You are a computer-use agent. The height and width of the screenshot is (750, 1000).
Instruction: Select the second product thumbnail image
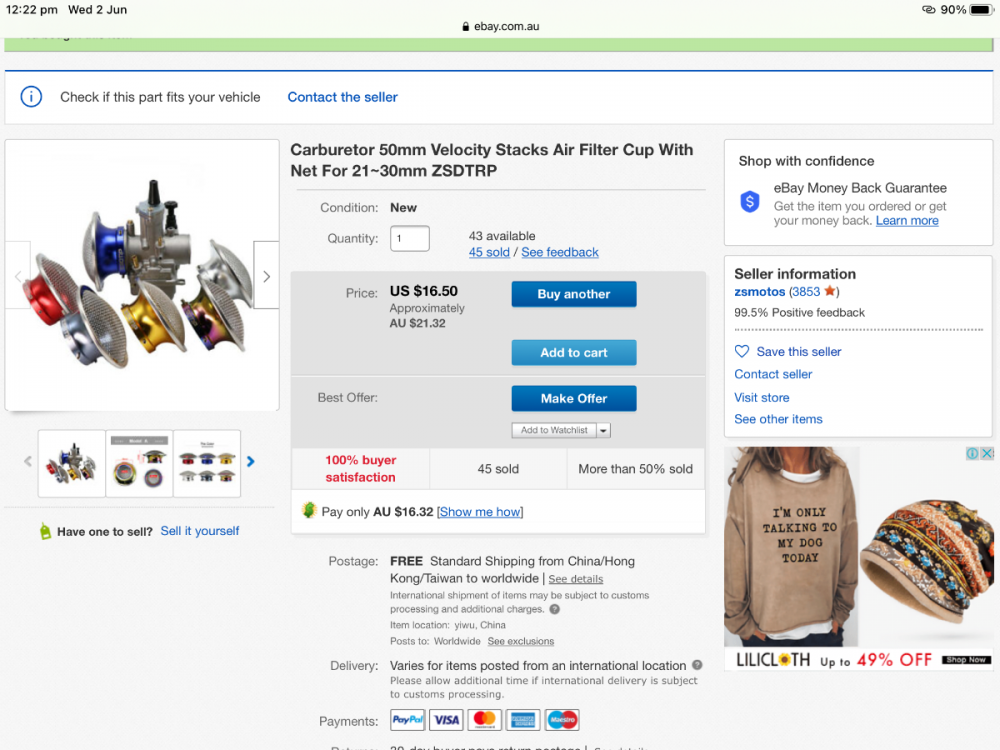tap(140, 463)
